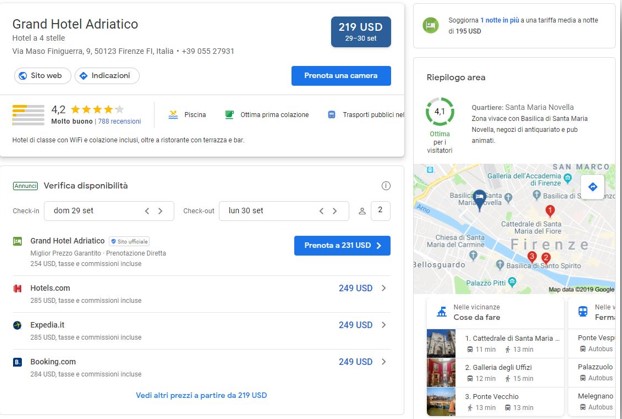622x419 pixels.
Task: Open Expedia.it offer
Action: coord(202,331)
